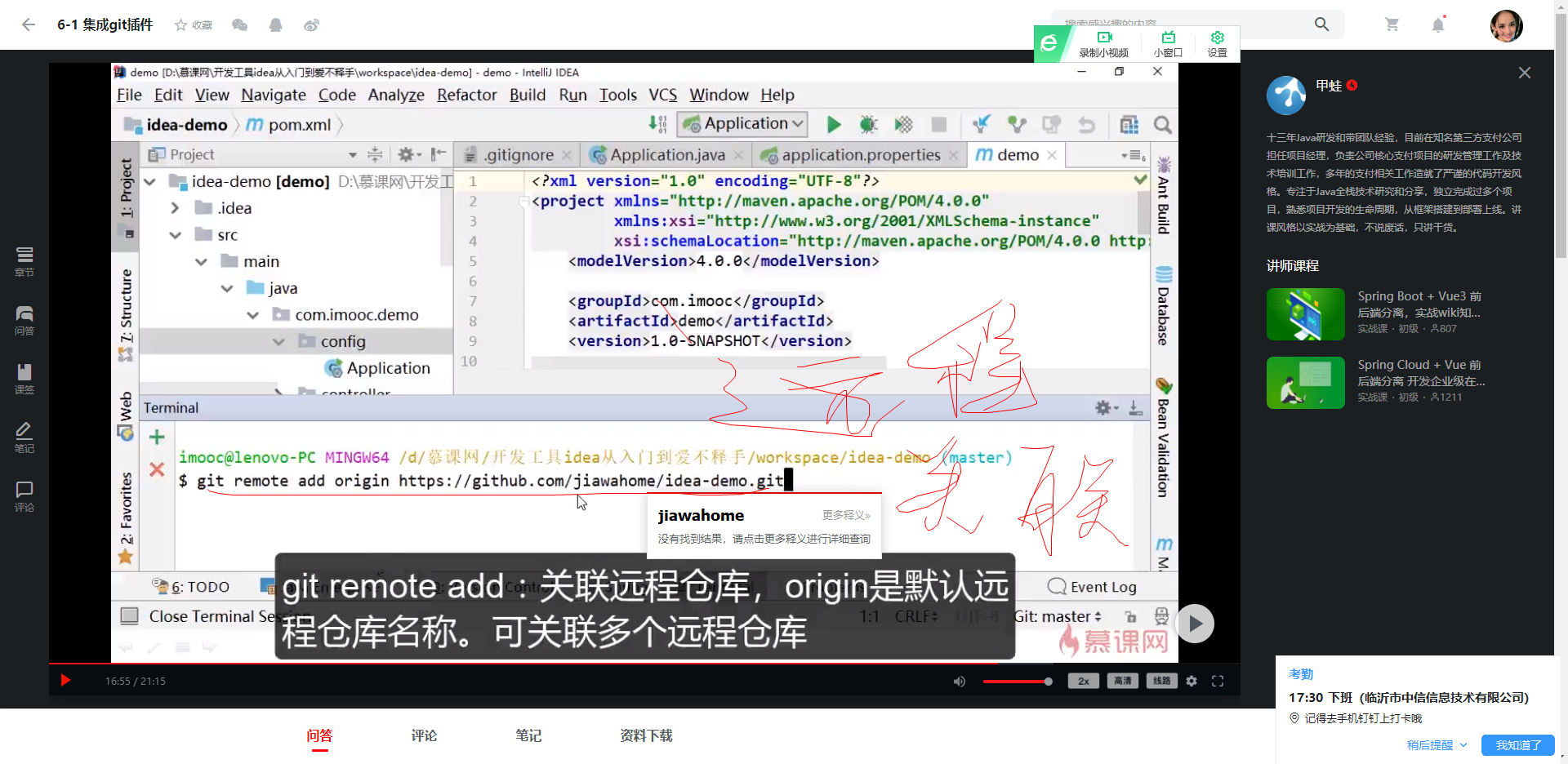1568x764 pixels.
Task: Toggle the 线路 line button
Action: point(1162,681)
